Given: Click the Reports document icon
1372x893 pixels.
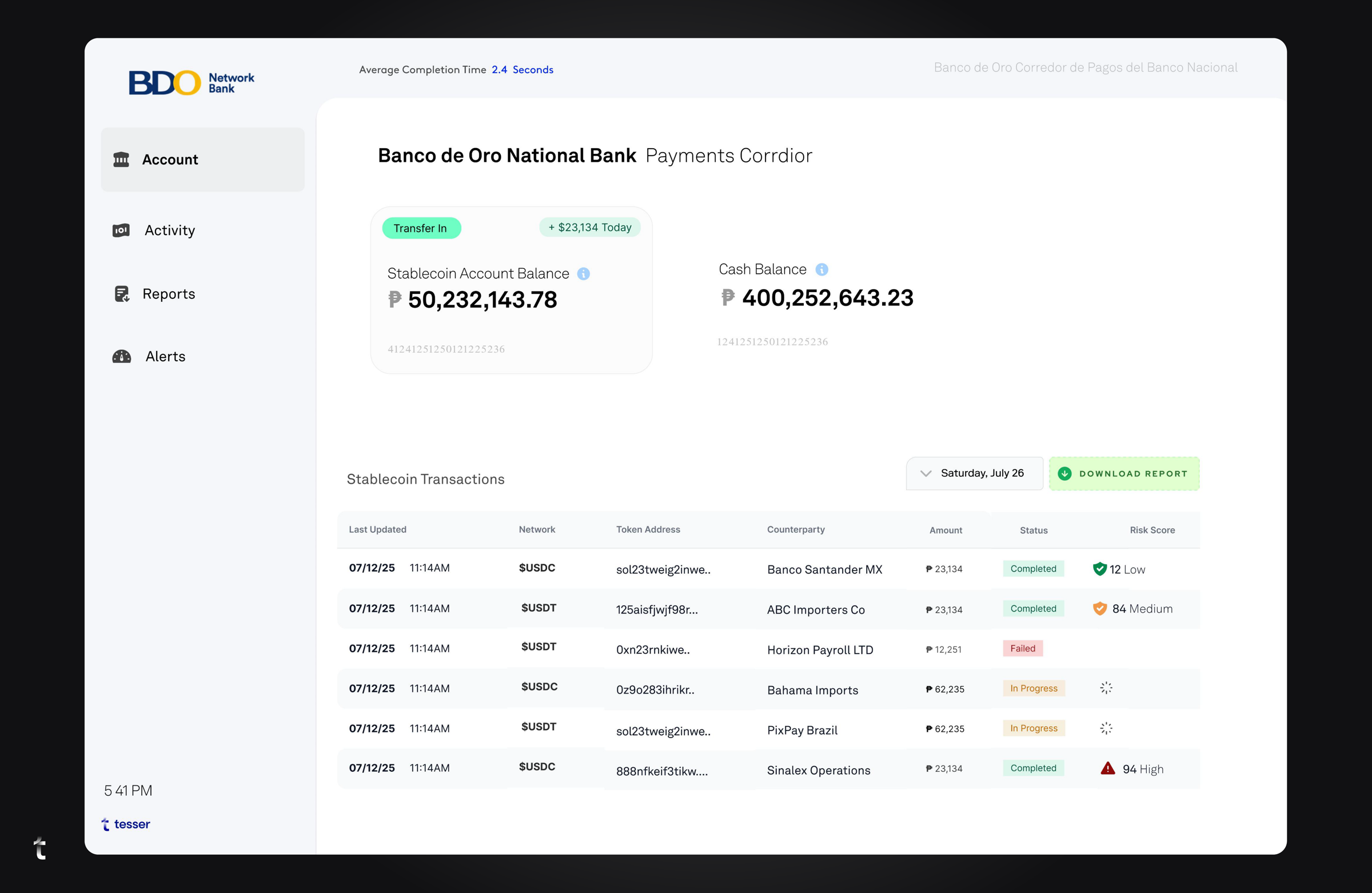Looking at the screenshot, I should [122, 294].
